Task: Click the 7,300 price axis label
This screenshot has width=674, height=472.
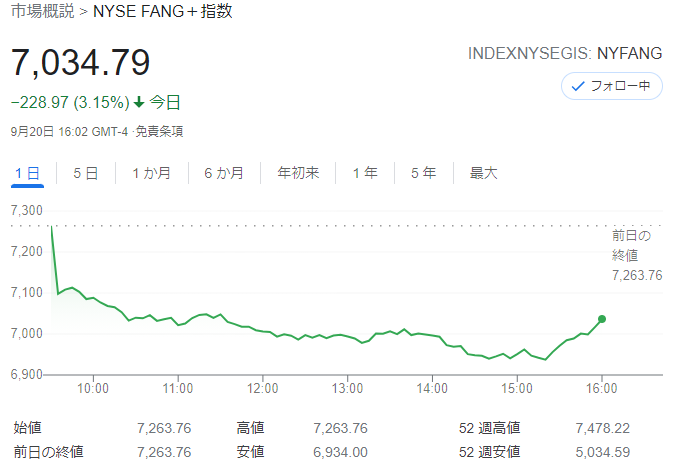Action: (x=27, y=211)
